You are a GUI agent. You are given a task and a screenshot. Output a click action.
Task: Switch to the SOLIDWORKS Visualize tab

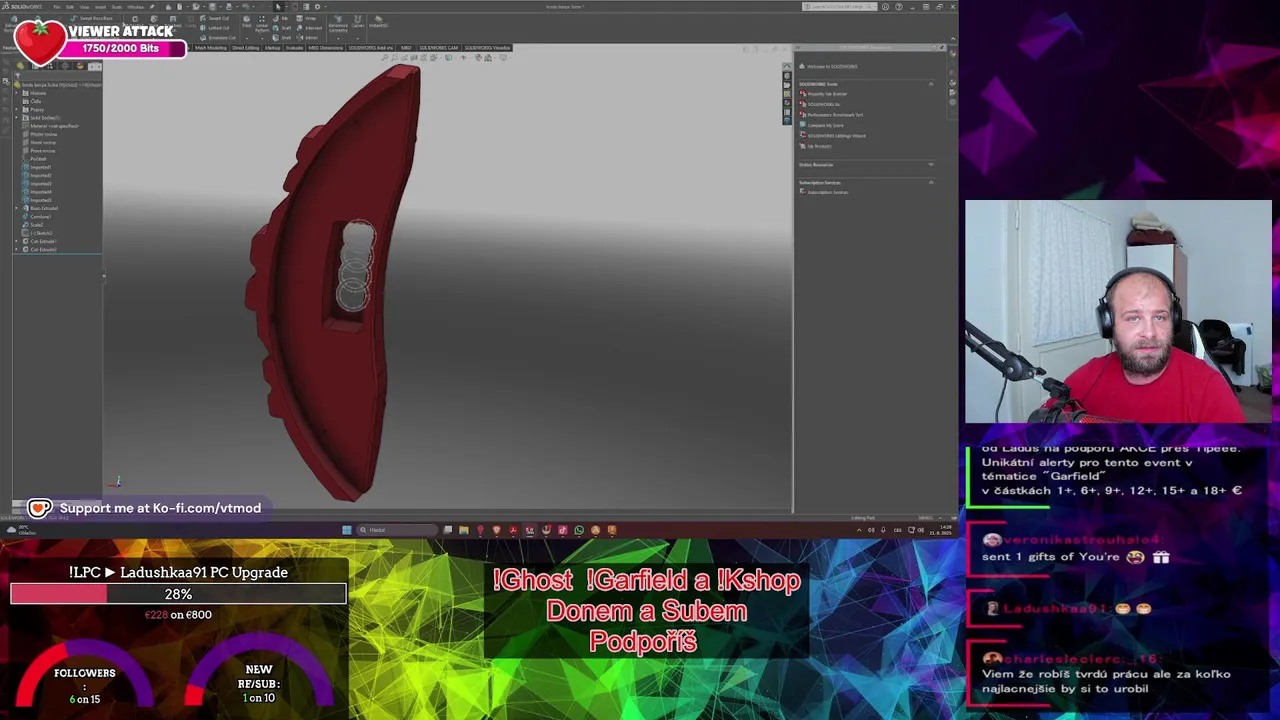487,47
